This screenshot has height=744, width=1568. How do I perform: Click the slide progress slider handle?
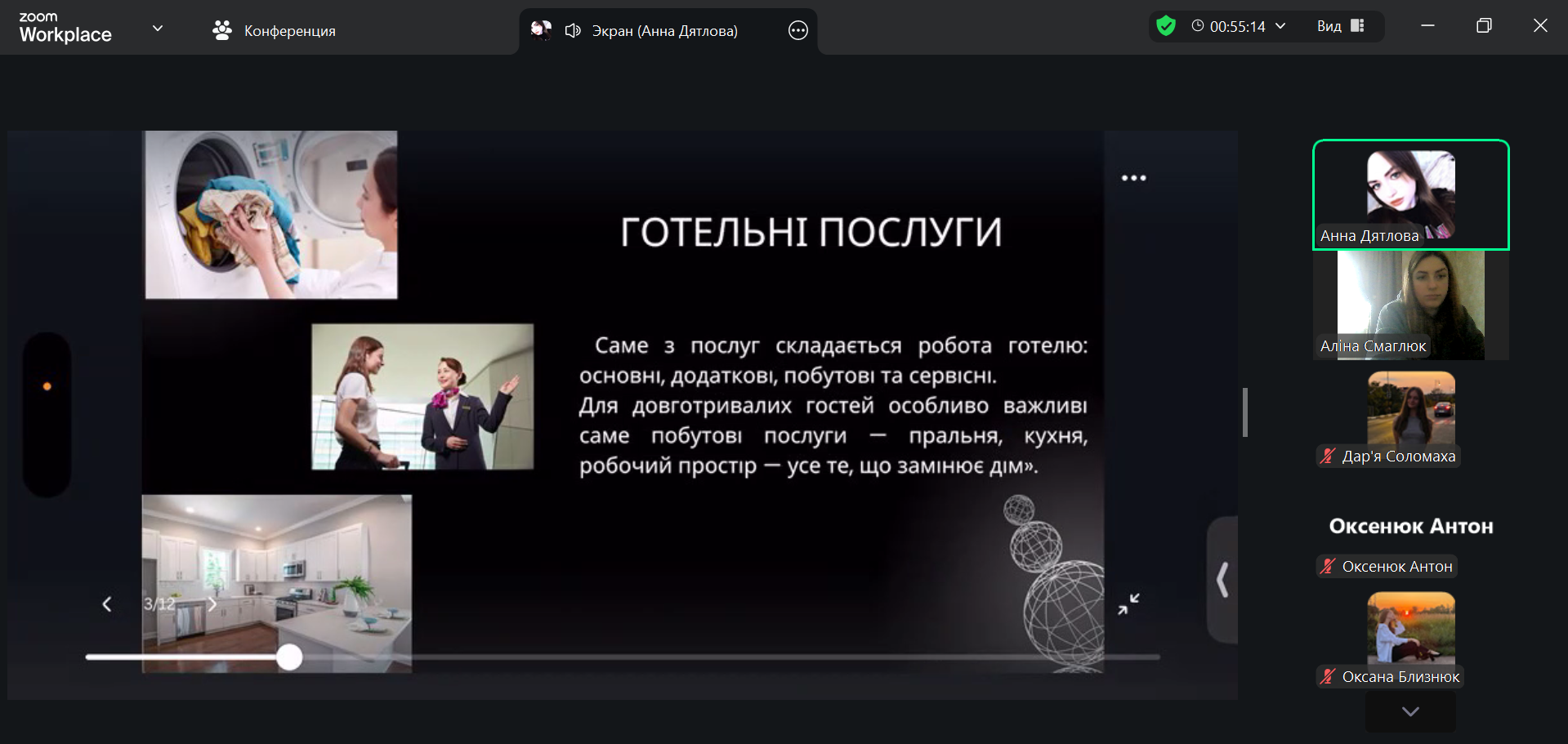[289, 657]
